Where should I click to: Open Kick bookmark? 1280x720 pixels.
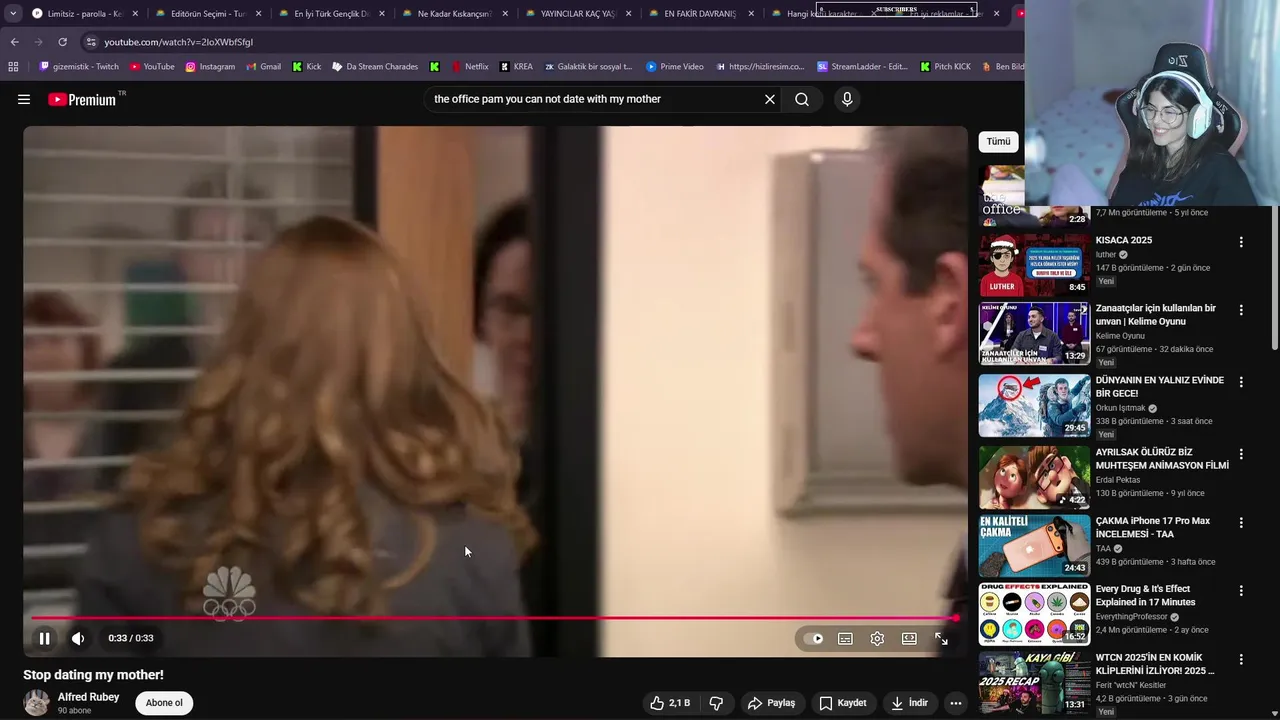(x=307, y=67)
